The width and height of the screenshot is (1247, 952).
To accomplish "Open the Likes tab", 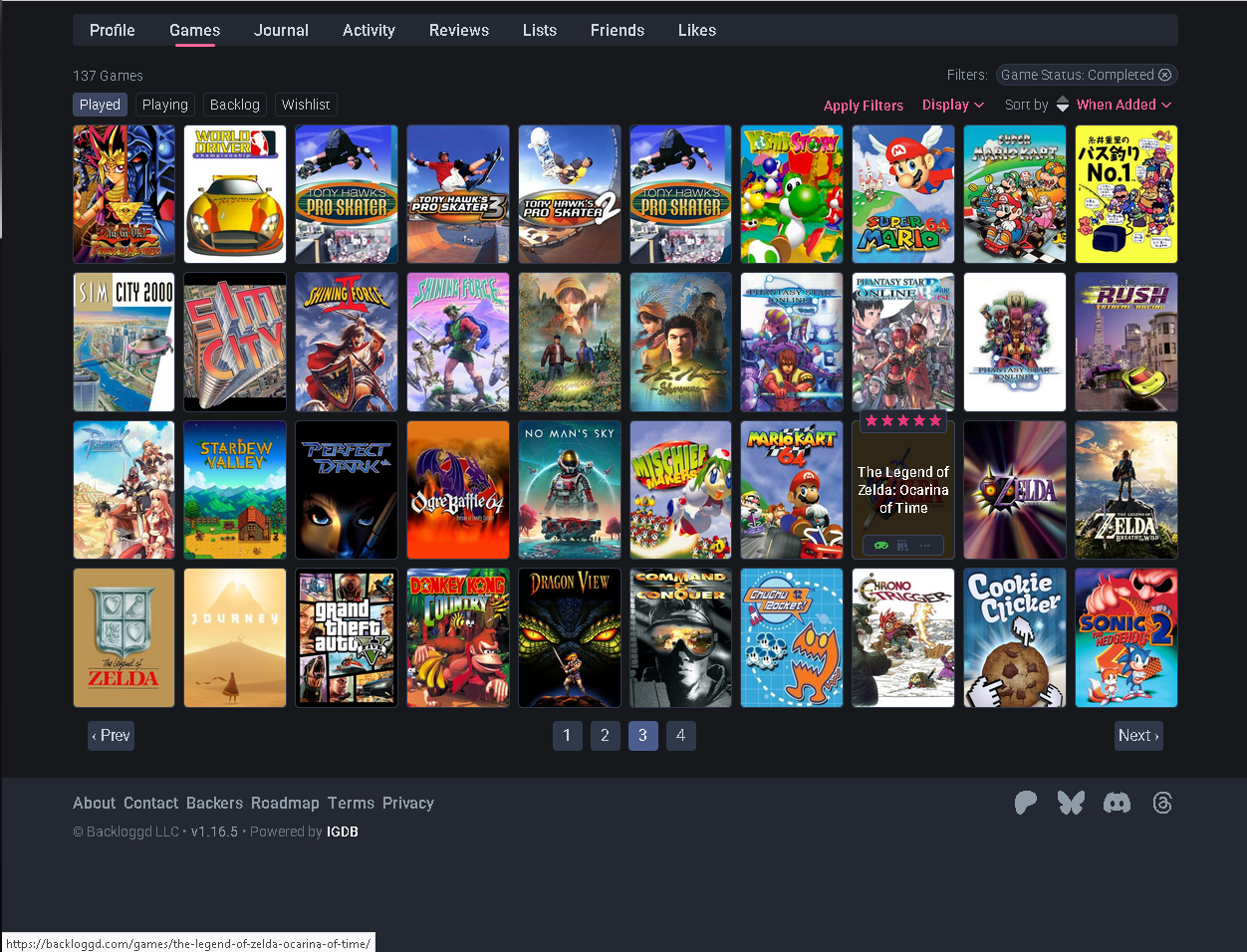I will pyautogui.click(x=697, y=30).
